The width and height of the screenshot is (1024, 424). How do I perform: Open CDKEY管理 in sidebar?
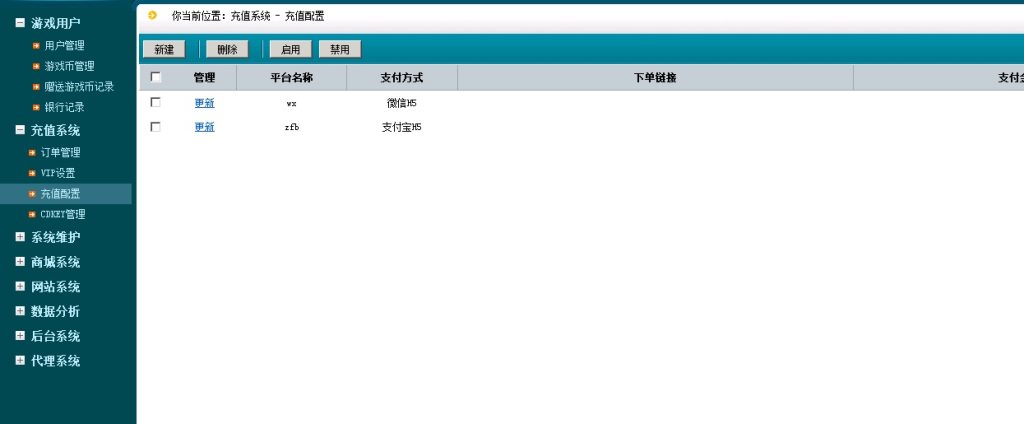(63, 214)
